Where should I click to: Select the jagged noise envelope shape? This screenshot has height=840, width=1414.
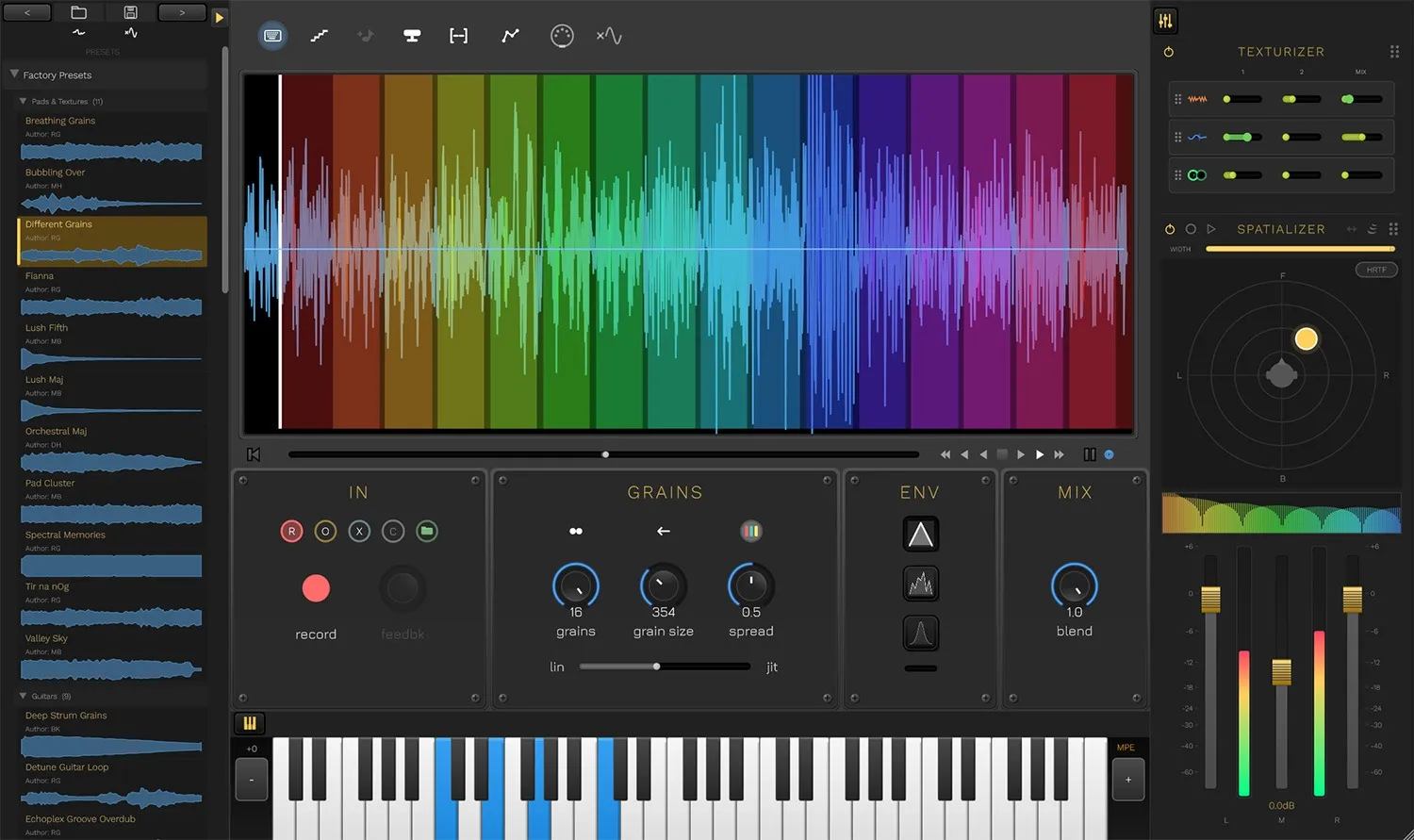921,585
